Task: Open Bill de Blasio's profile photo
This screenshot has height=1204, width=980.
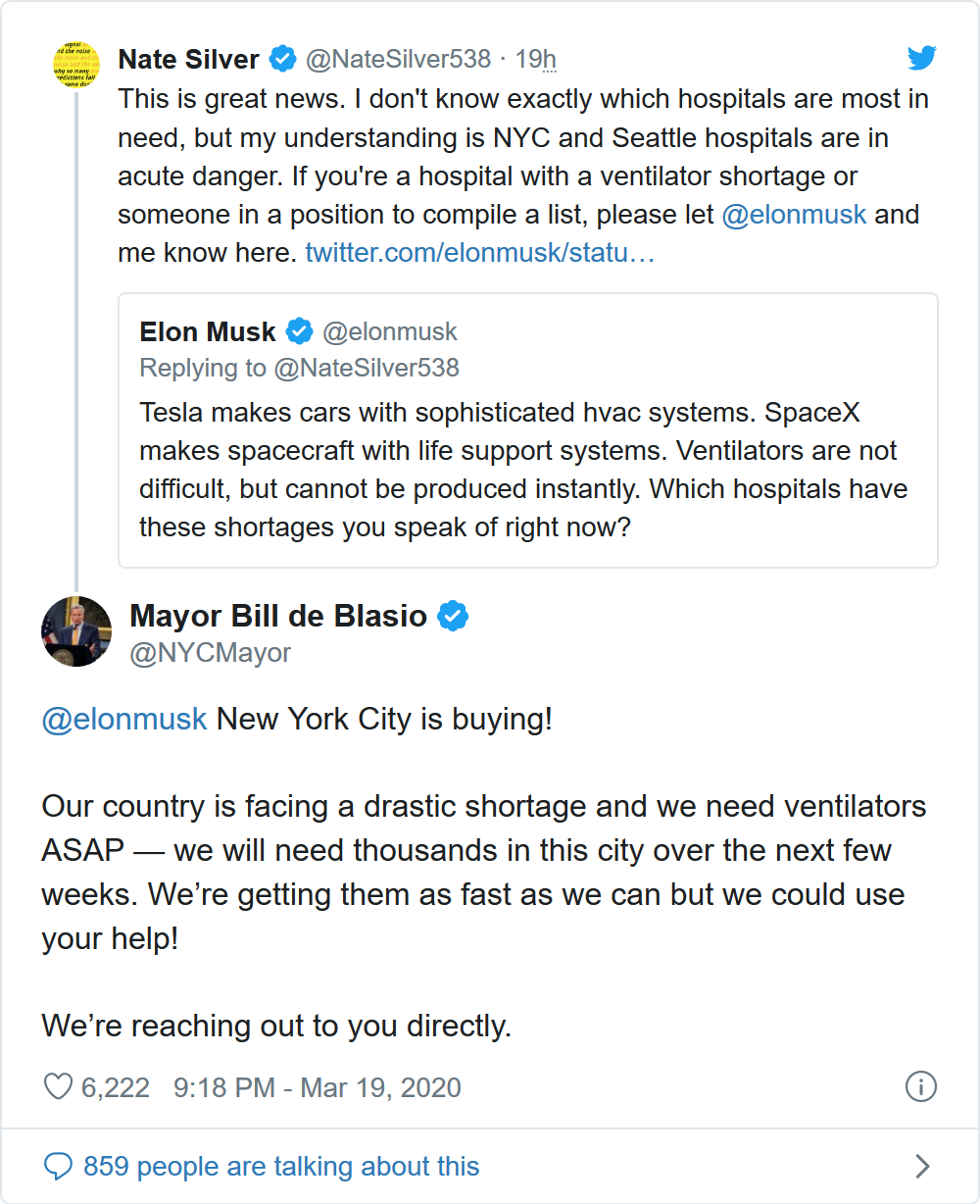Action: pos(76,631)
